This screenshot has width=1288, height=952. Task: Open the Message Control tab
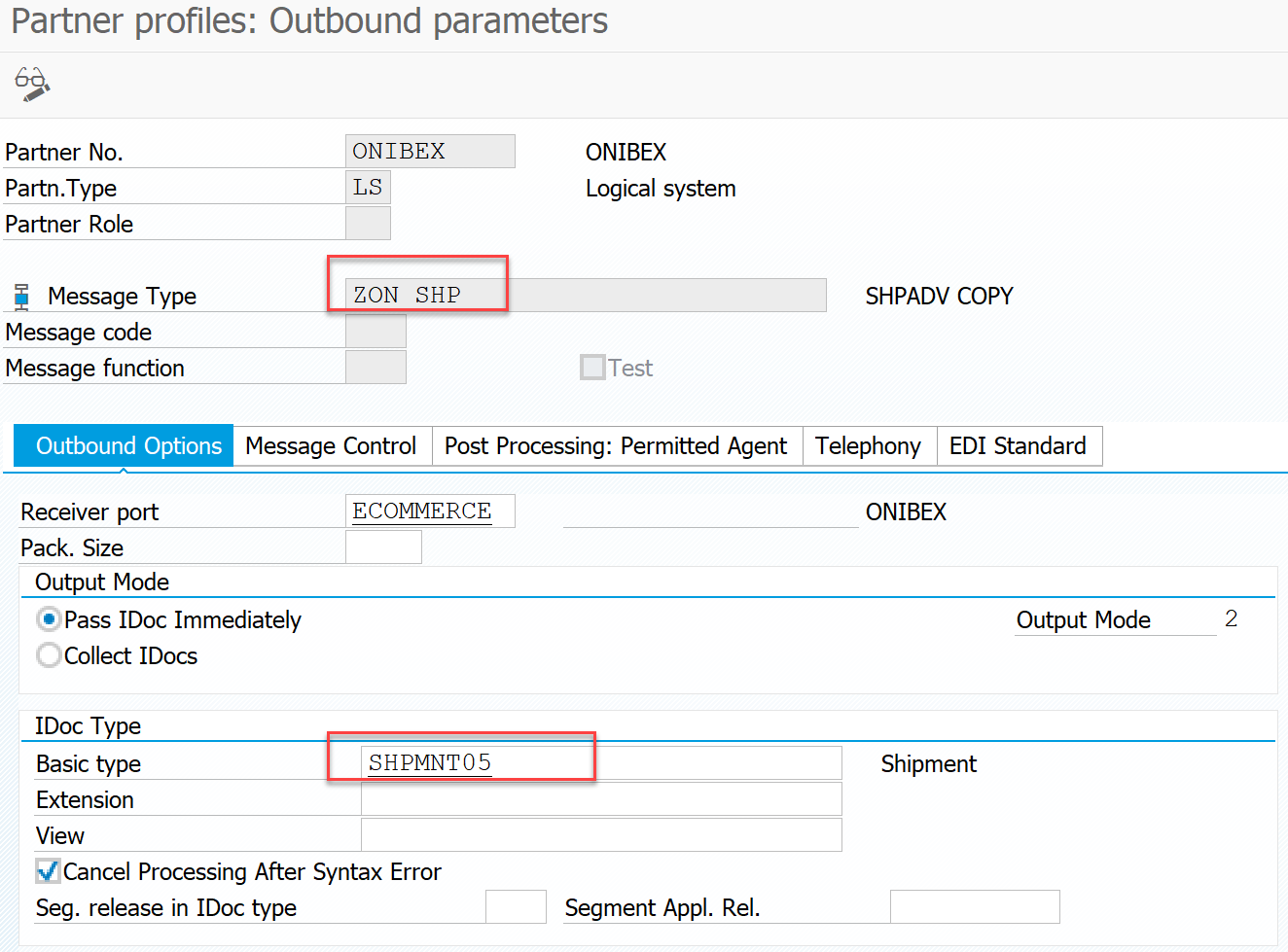331,446
